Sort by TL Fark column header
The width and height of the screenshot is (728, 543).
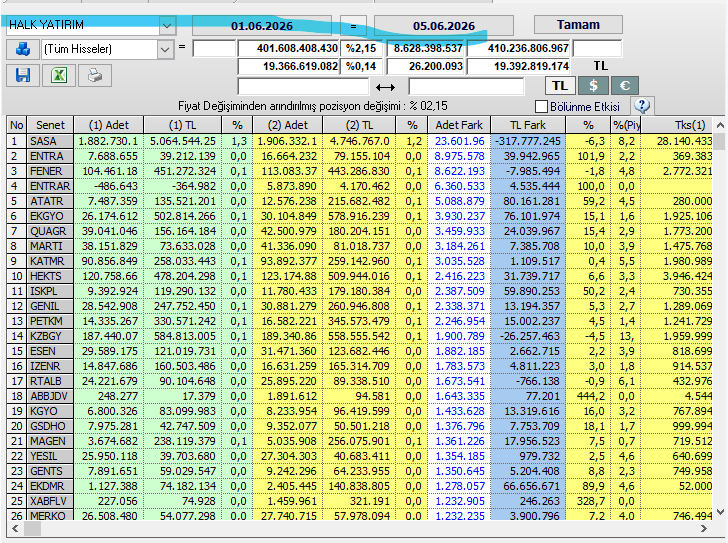pyautogui.click(x=528, y=125)
